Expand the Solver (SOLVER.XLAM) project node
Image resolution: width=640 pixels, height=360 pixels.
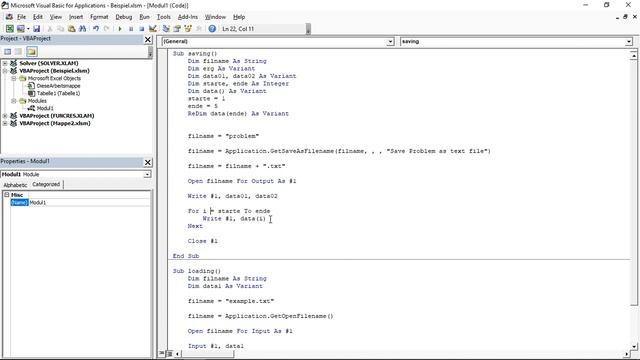[x=5, y=63]
